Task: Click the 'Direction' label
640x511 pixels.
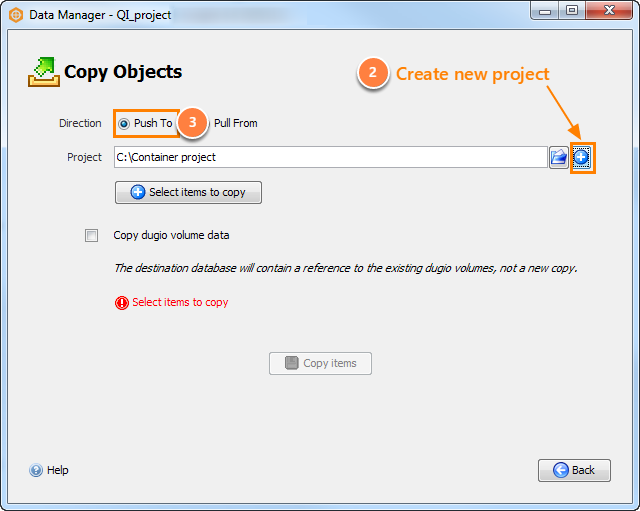Action: click(x=80, y=123)
